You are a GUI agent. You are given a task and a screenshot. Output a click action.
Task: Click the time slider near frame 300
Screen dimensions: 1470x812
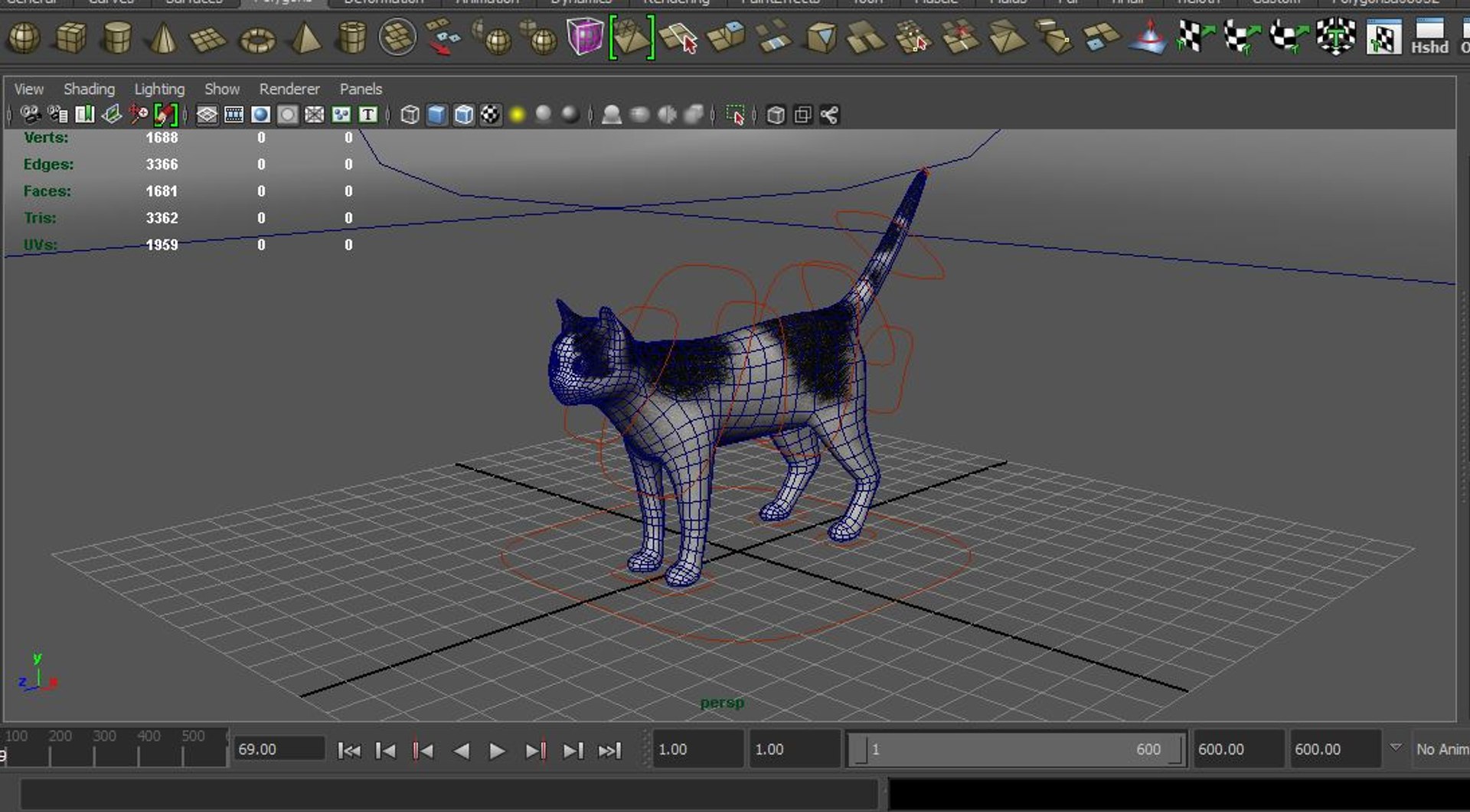click(104, 746)
